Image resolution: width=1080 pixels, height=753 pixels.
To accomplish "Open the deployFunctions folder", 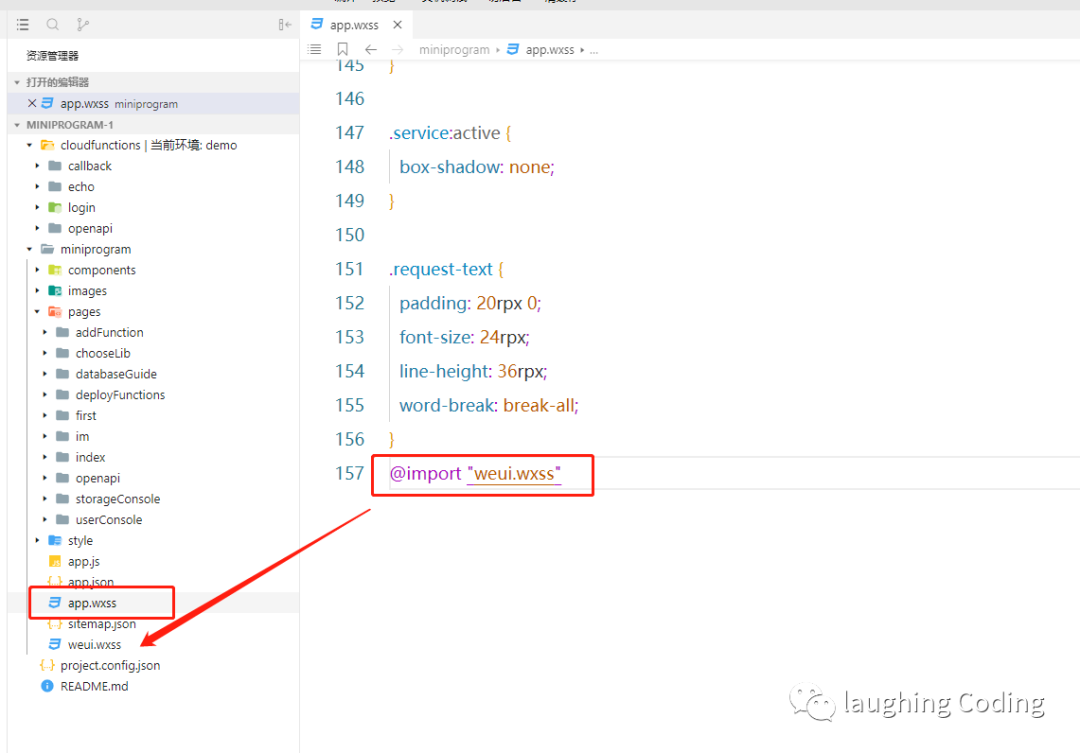I will [x=120, y=395].
